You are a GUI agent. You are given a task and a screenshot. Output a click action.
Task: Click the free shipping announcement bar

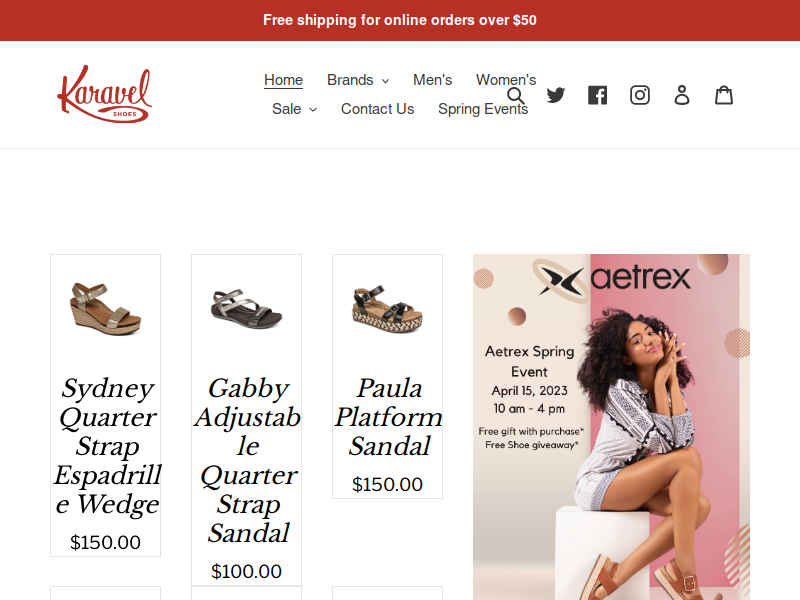click(400, 20)
